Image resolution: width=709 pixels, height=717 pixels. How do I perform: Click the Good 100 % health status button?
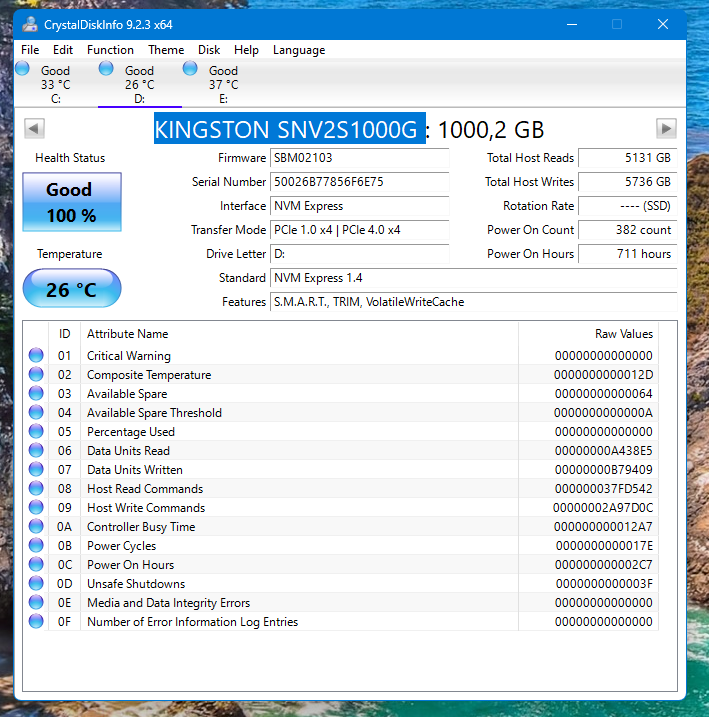pyautogui.click(x=72, y=202)
